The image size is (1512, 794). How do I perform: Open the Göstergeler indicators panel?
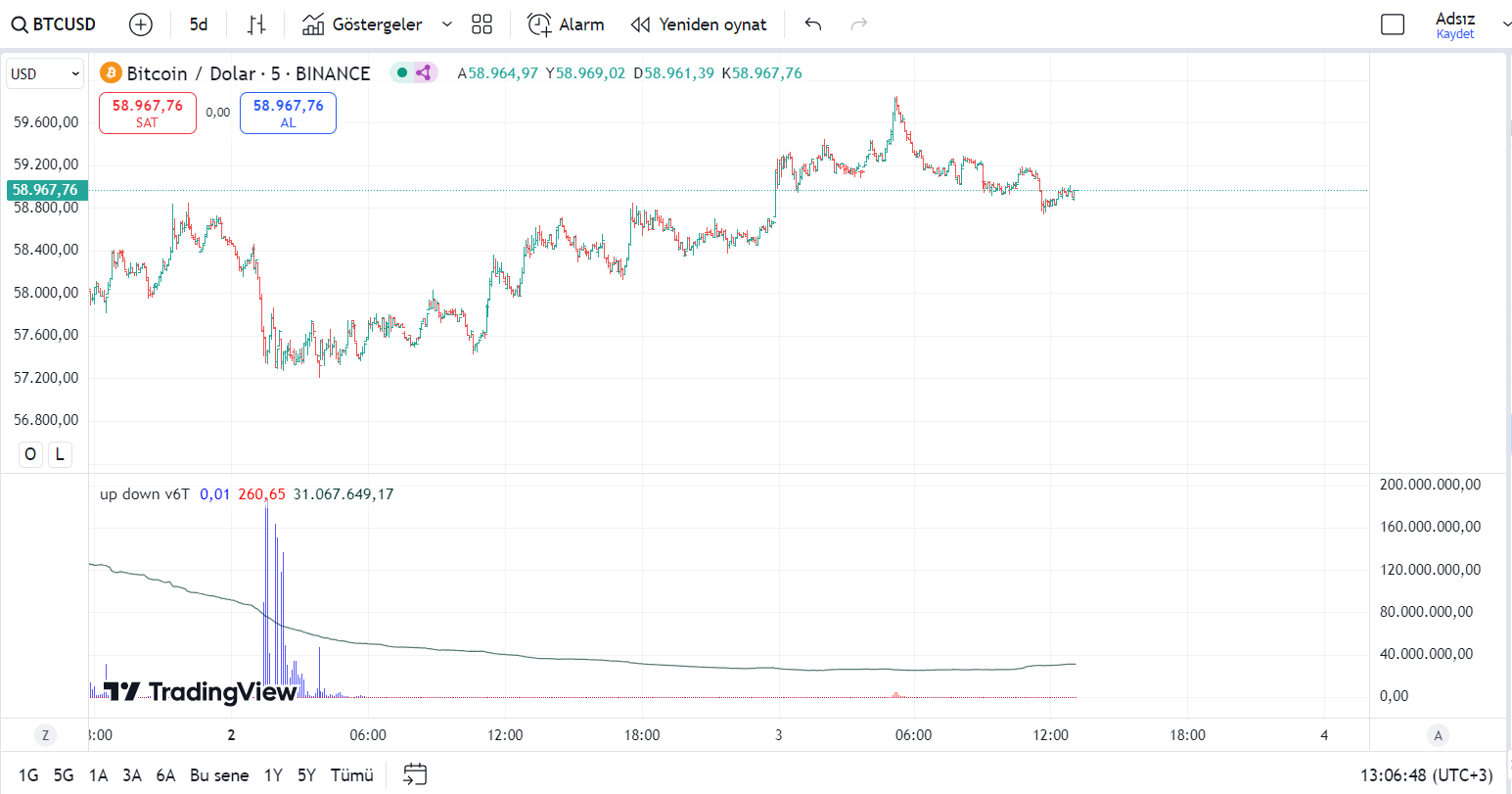pyautogui.click(x=362, y=24)
